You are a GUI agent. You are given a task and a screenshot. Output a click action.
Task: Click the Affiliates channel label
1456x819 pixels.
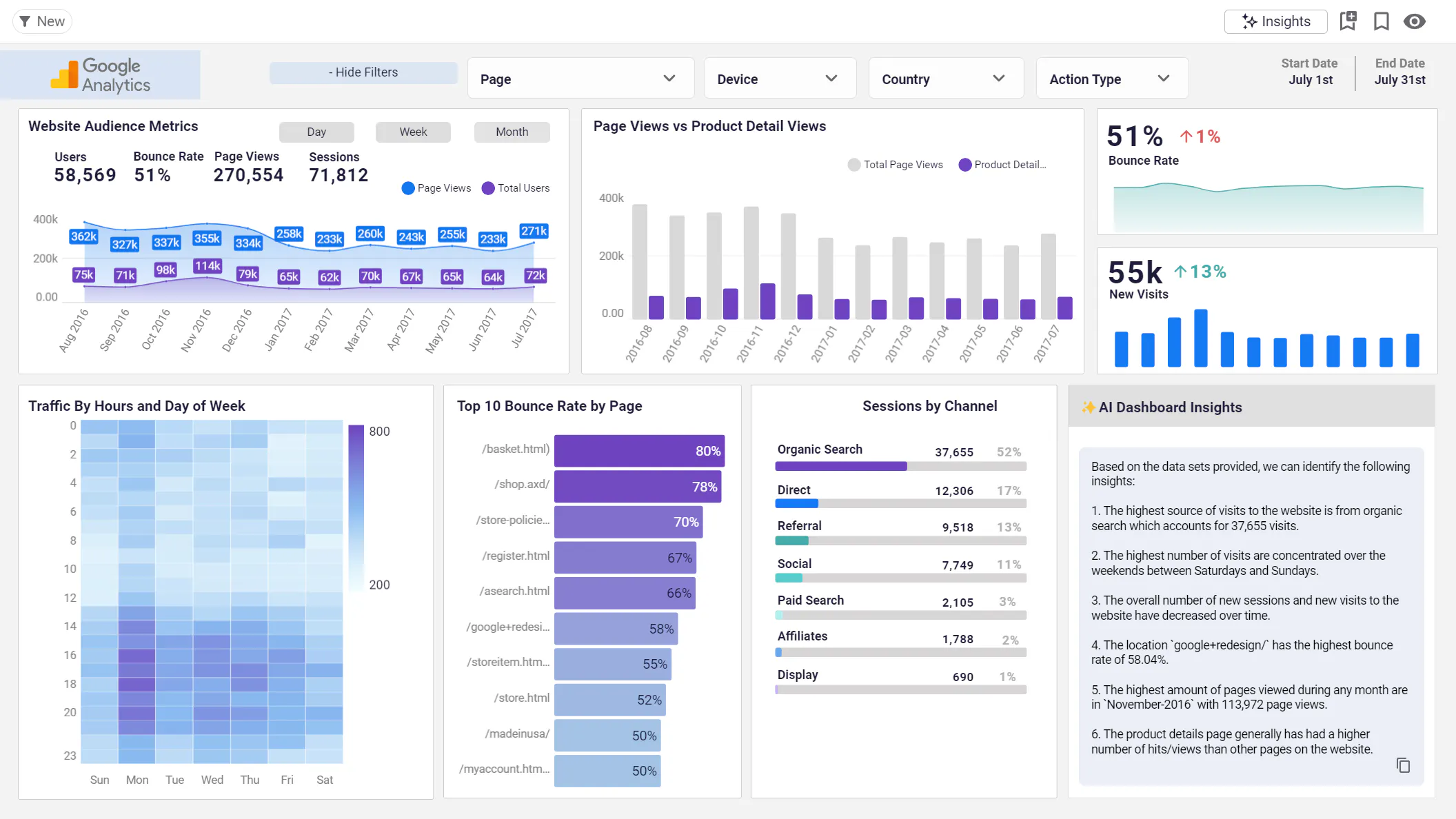pos(802,636)
